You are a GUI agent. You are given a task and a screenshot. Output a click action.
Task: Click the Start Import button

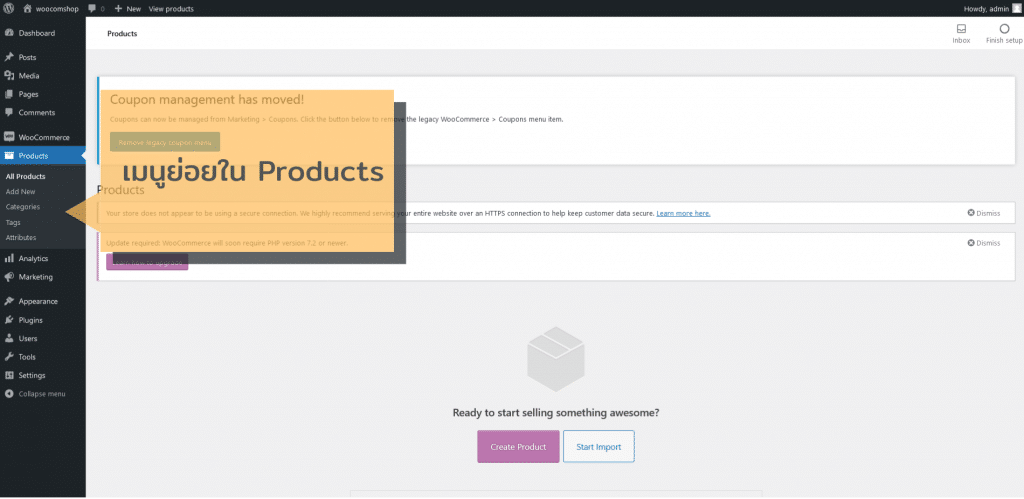(x=598, y=446)
